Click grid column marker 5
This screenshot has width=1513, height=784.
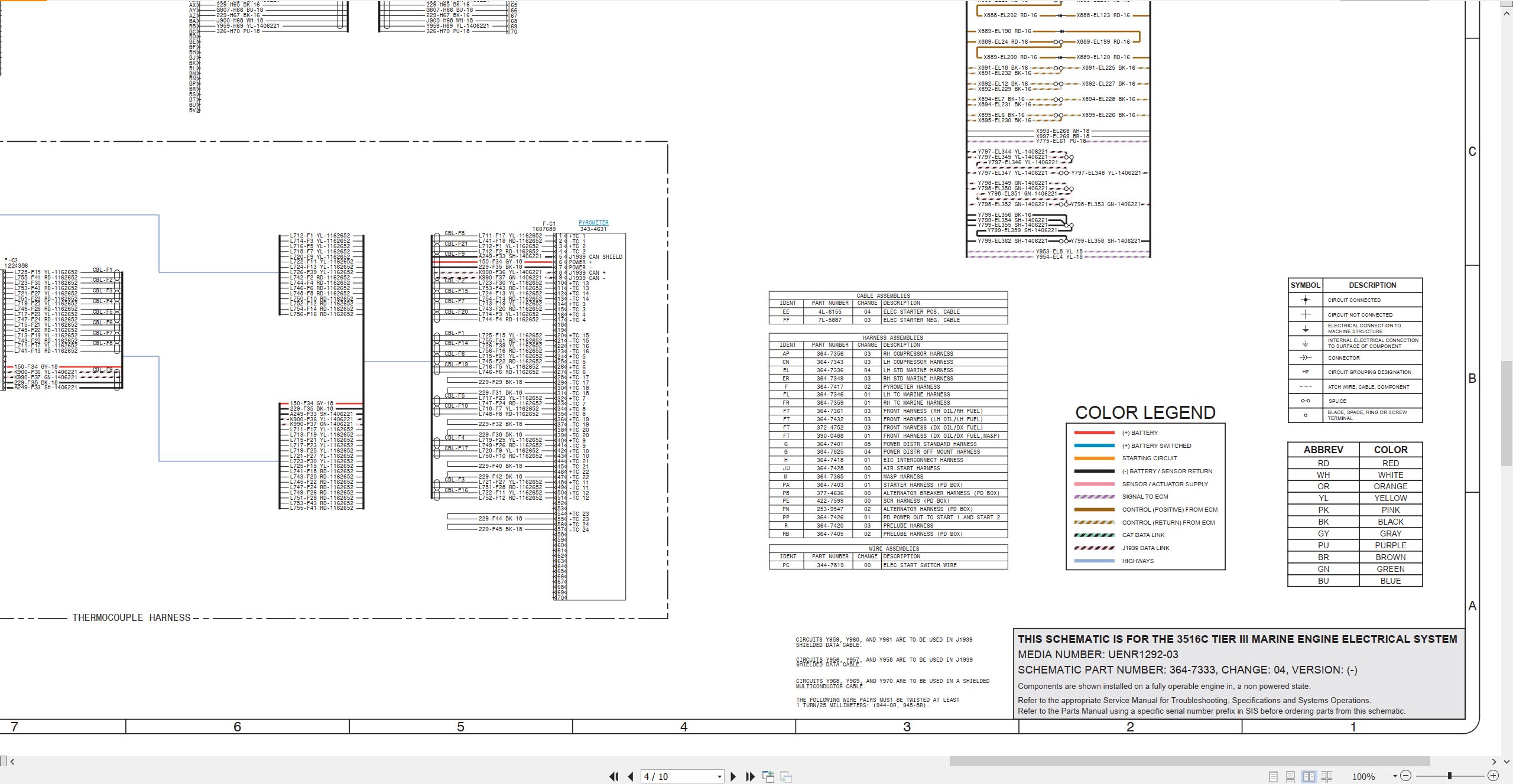(x=460, y=727)
